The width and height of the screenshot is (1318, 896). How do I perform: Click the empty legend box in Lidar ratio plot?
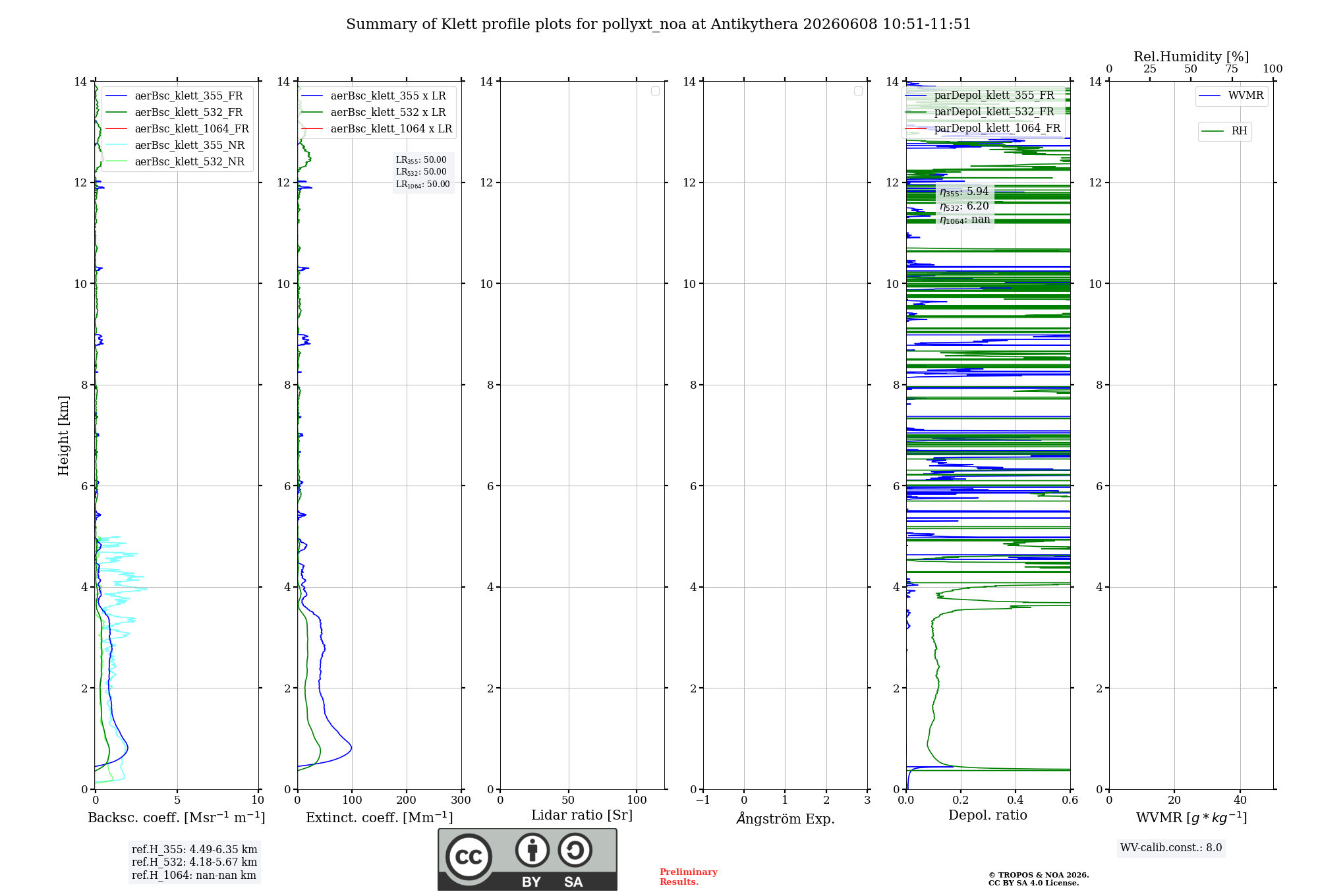[x=655, y=91]
